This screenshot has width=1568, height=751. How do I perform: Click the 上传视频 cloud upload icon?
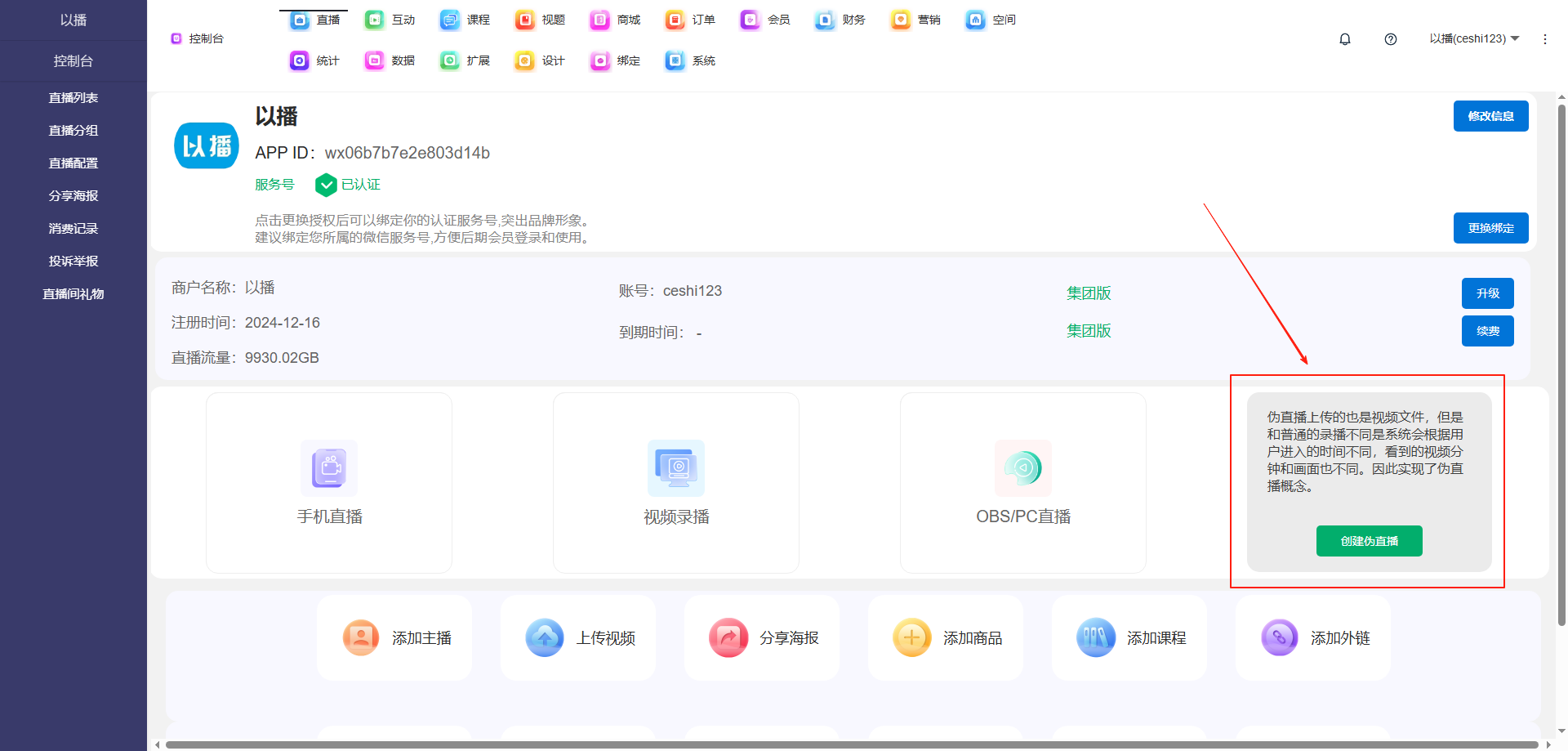(545, 637)
